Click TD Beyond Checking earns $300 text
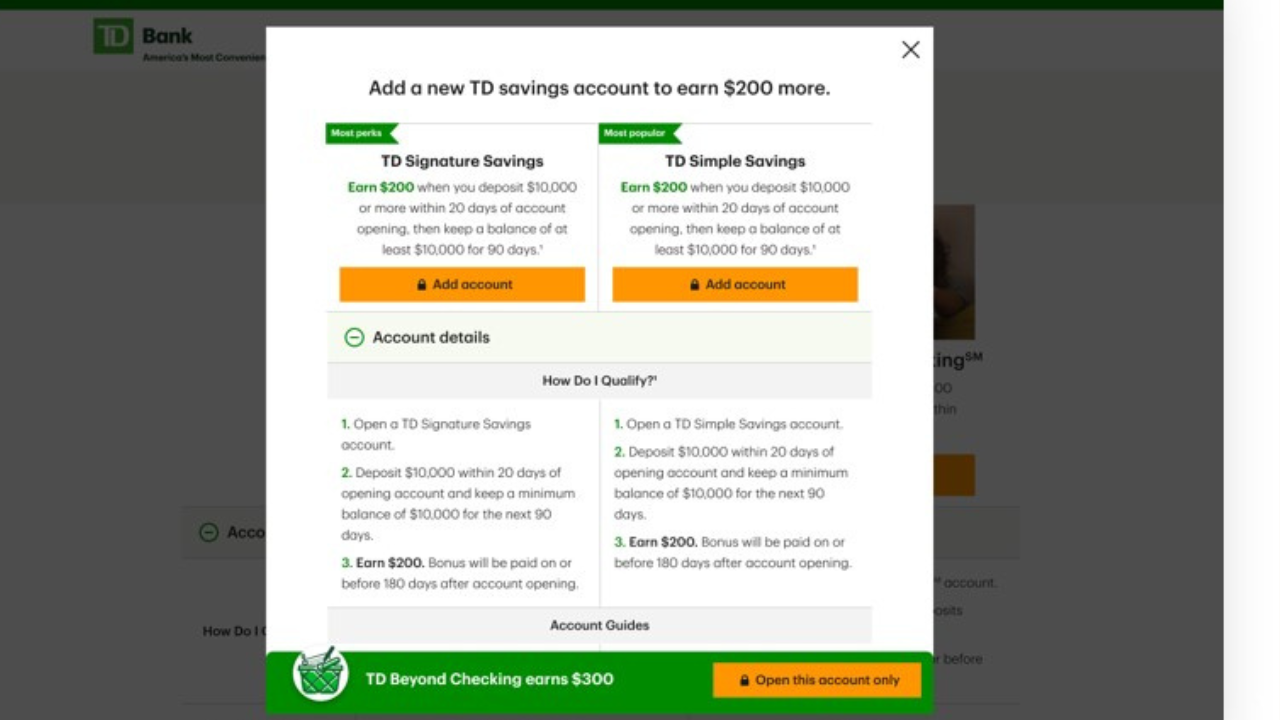The height and width of the screenshot is (720, 1280). (489, 679)
